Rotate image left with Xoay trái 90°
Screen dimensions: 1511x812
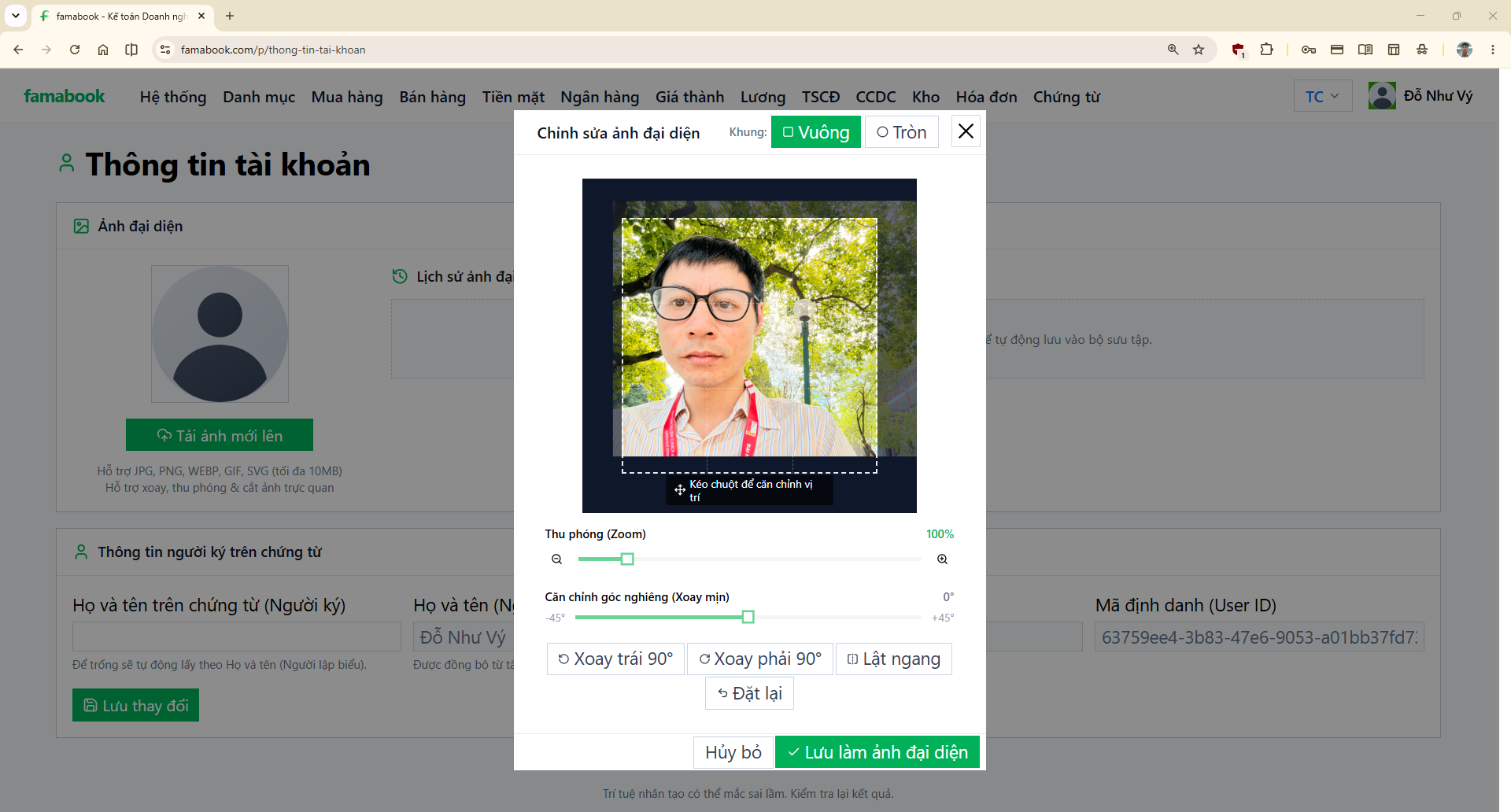click(615, 659)
